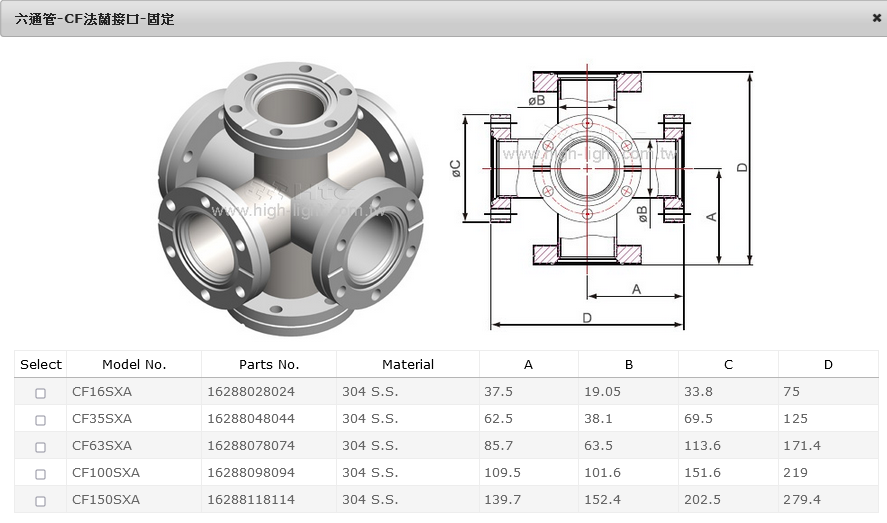Click column header A
The image size is (887, 523).
(528, 365)
